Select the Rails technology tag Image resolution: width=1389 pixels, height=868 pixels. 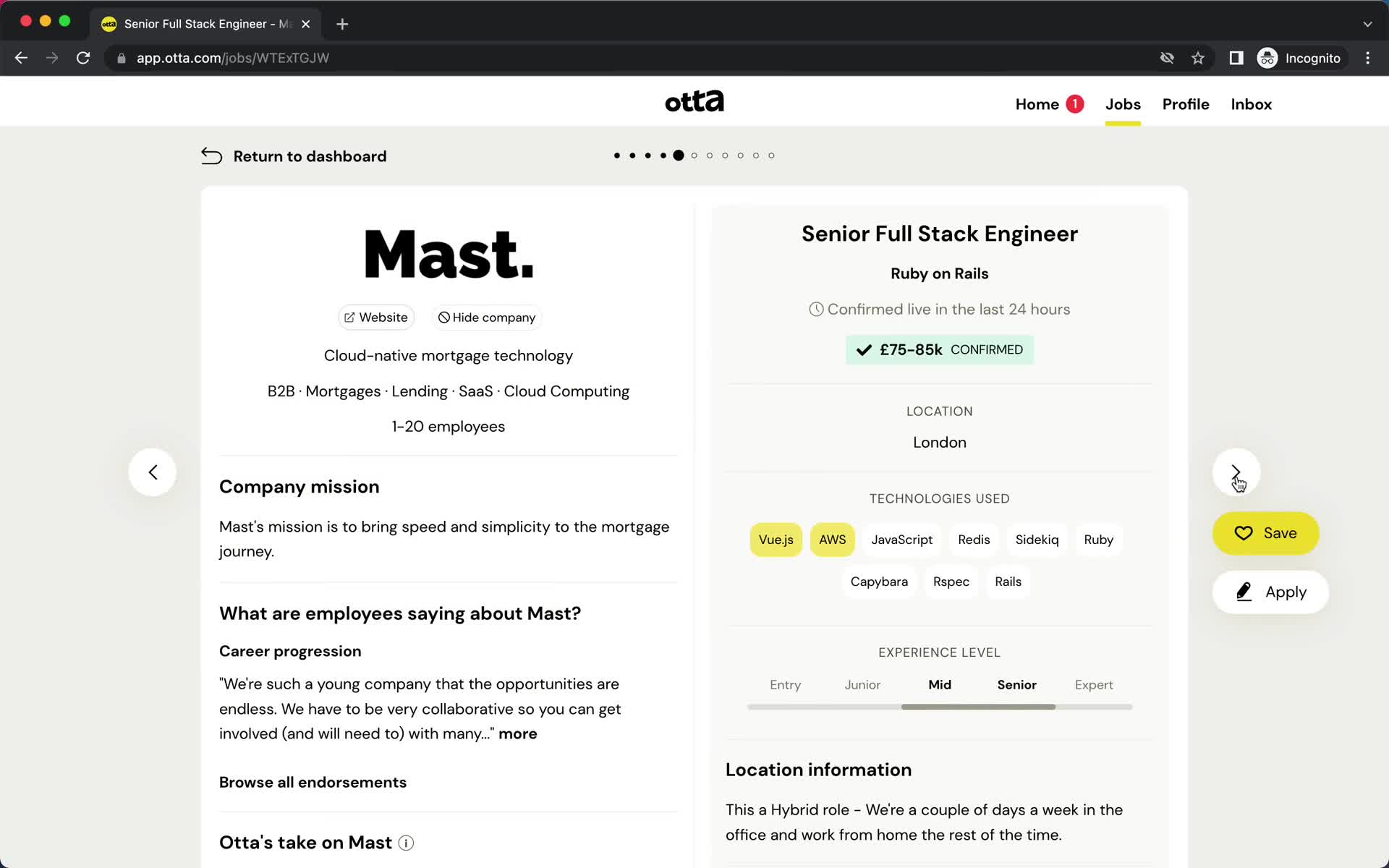[1008, 582]
